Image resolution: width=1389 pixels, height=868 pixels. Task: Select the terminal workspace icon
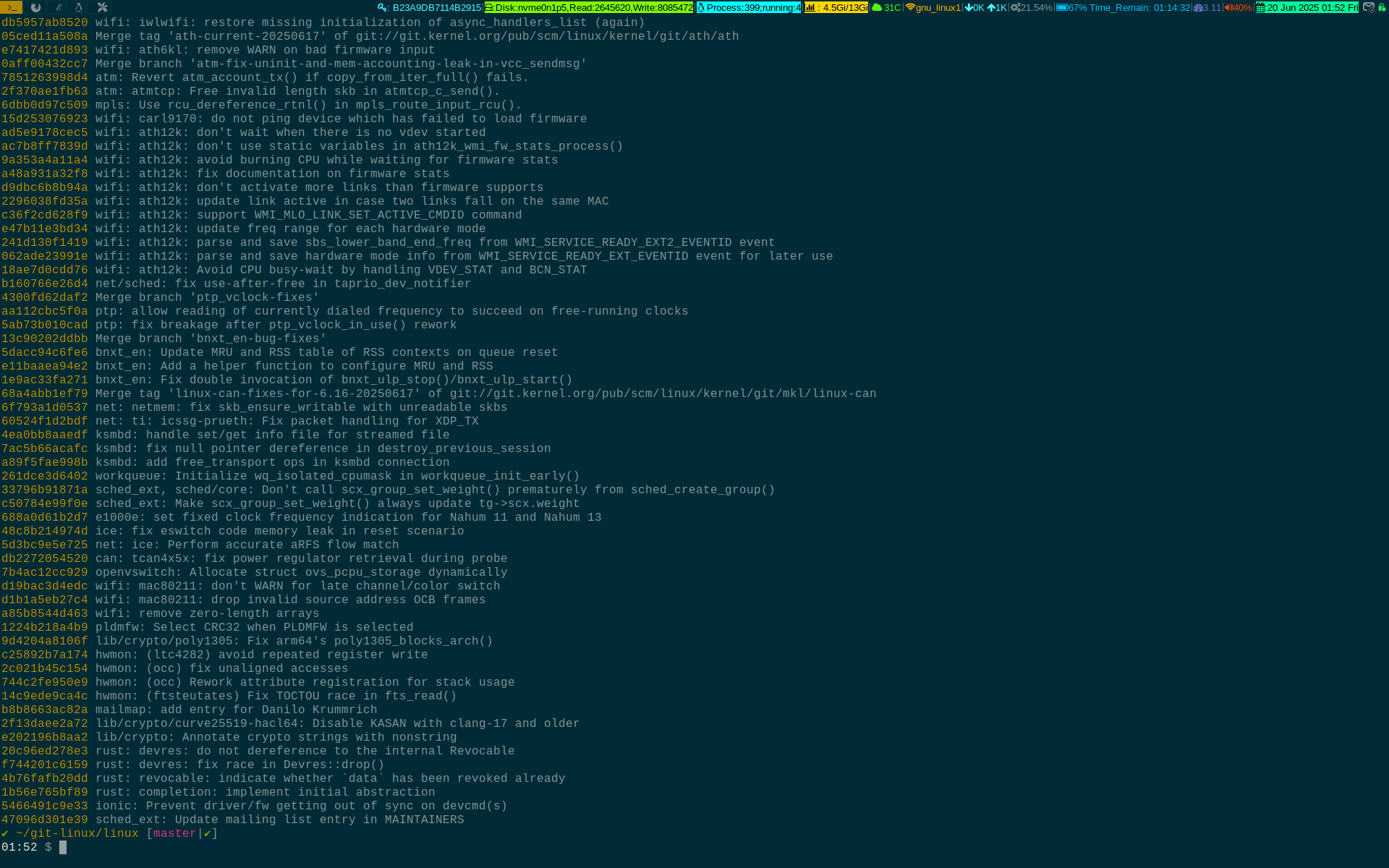(x=11, y=7)
